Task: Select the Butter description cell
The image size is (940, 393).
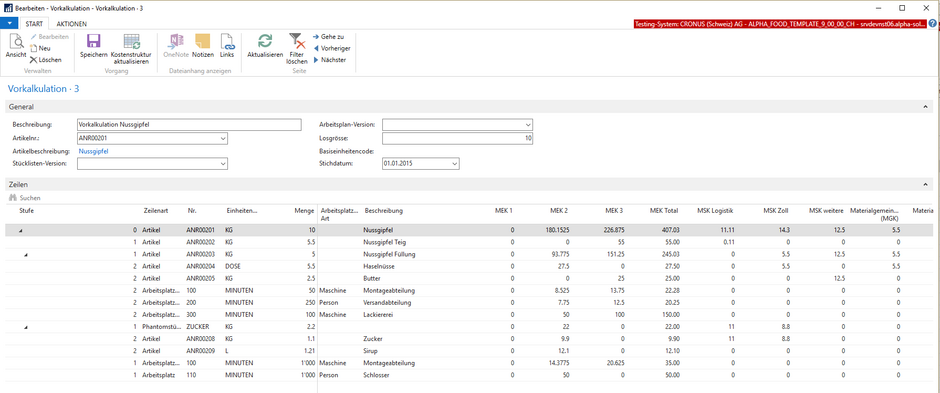Action: 372,279
